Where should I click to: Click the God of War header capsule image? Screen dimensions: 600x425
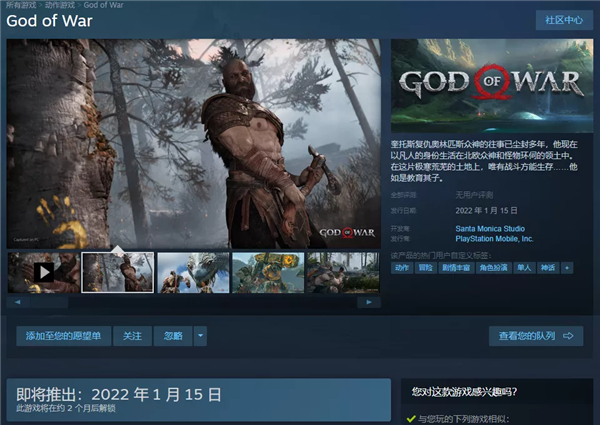[492, 86]
